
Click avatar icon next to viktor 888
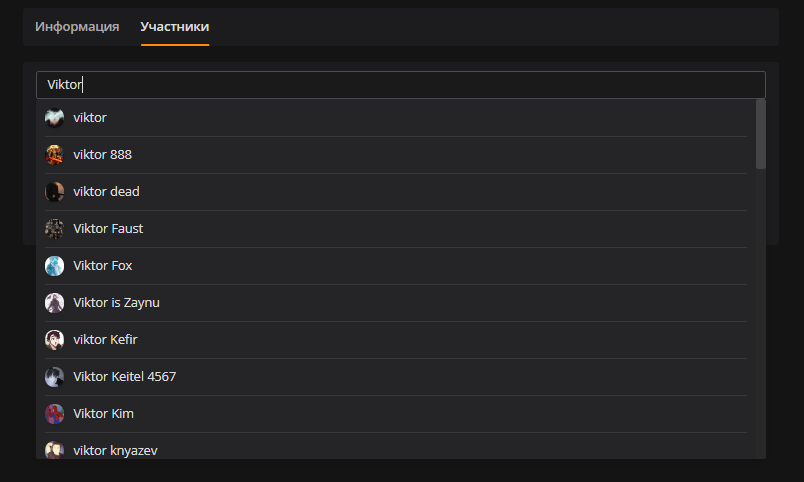tap(54, 155)
